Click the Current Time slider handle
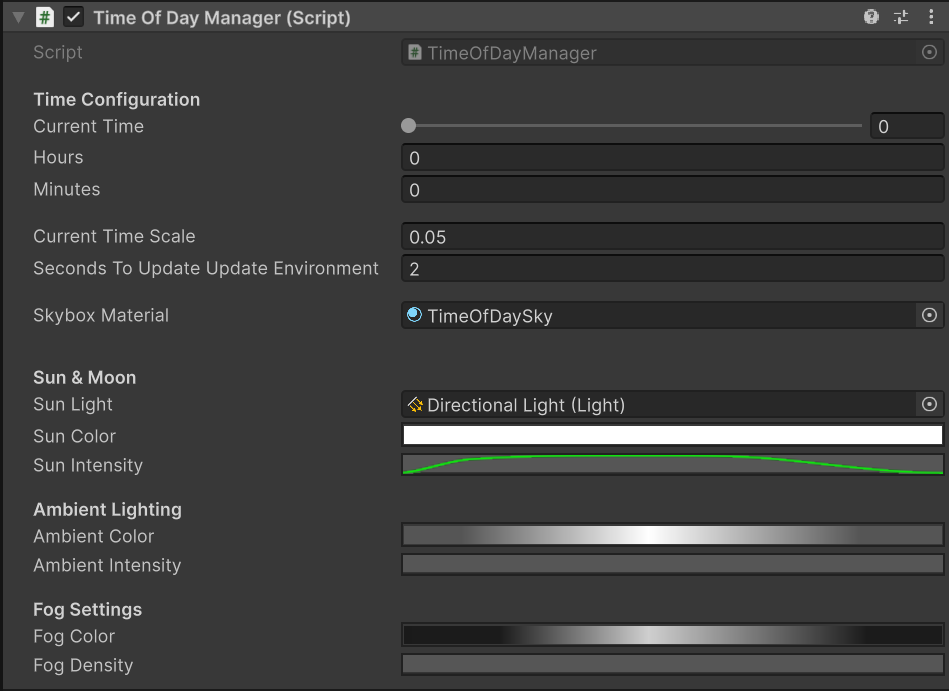This screenshot has width=949, height=691. tap(408, 126)
